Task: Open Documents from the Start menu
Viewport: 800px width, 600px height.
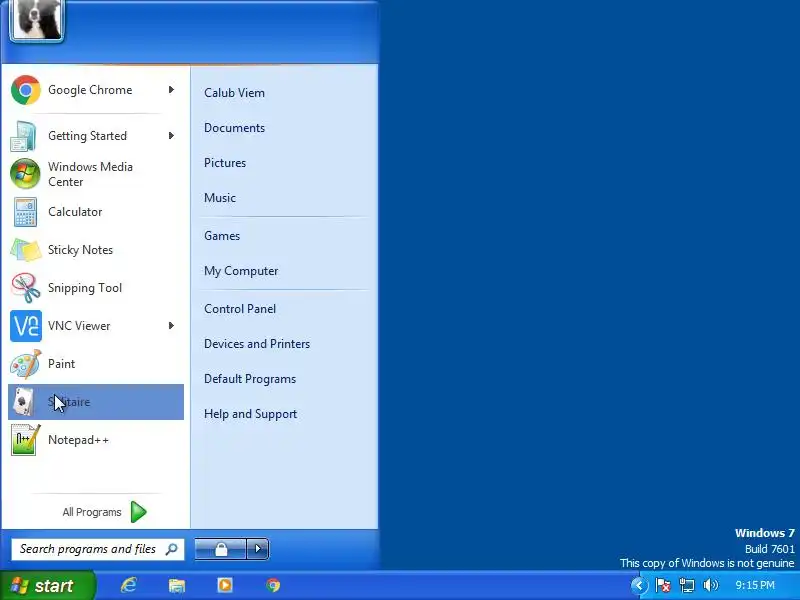Action: pyautogui.click(x=234, y=128)
